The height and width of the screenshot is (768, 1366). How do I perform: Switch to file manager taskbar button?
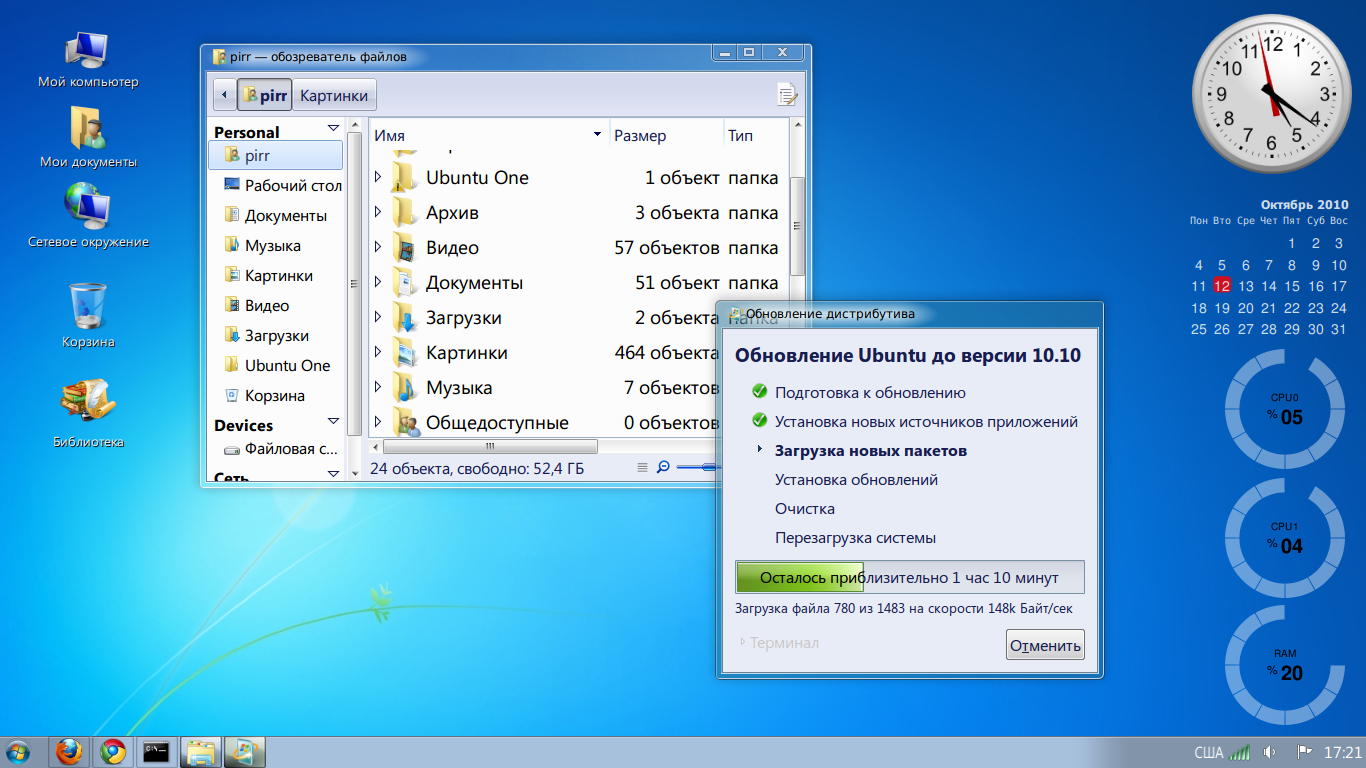point(201,752)
